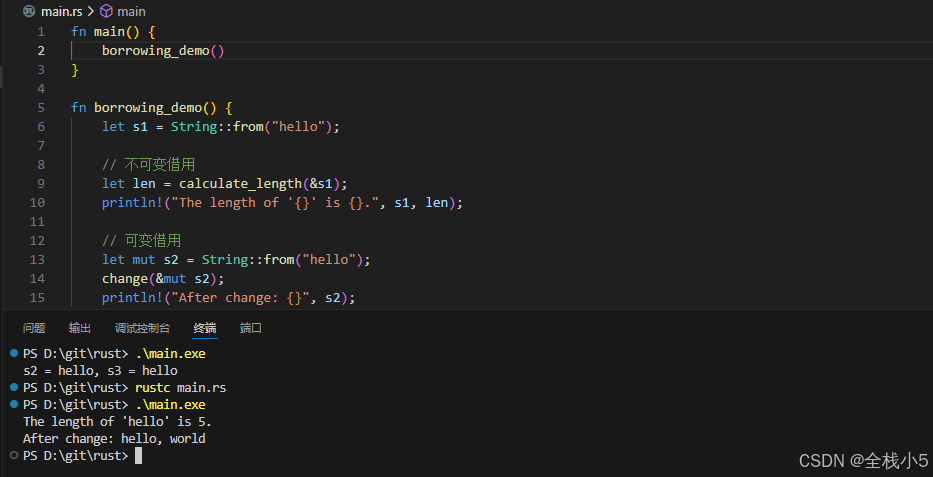The width and height of the screenshot is (933, 477).
Task: Select the 终端 panel tab
Action: click(205, 328)
